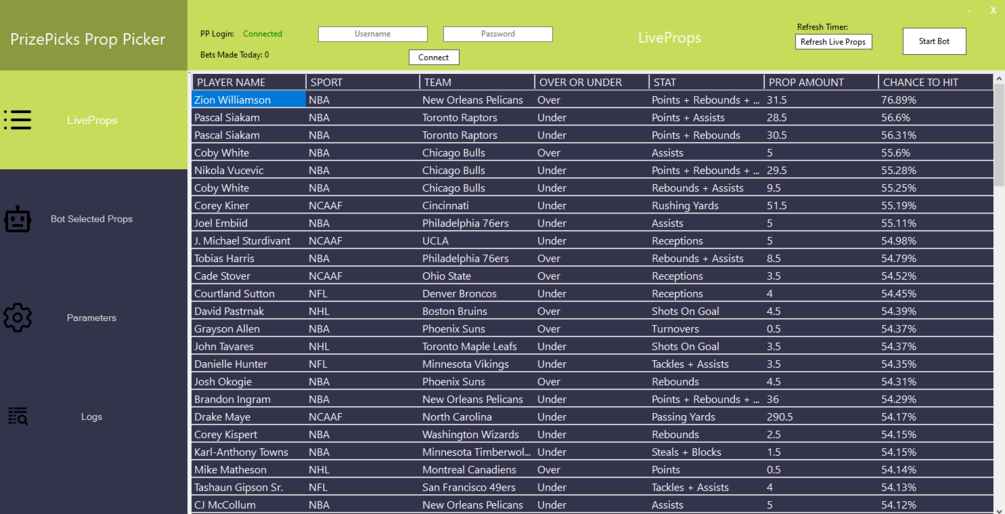Select John Tavares player name
Image resolution: width=1005 pixels, height=514 pixels.
pos(249,347)
